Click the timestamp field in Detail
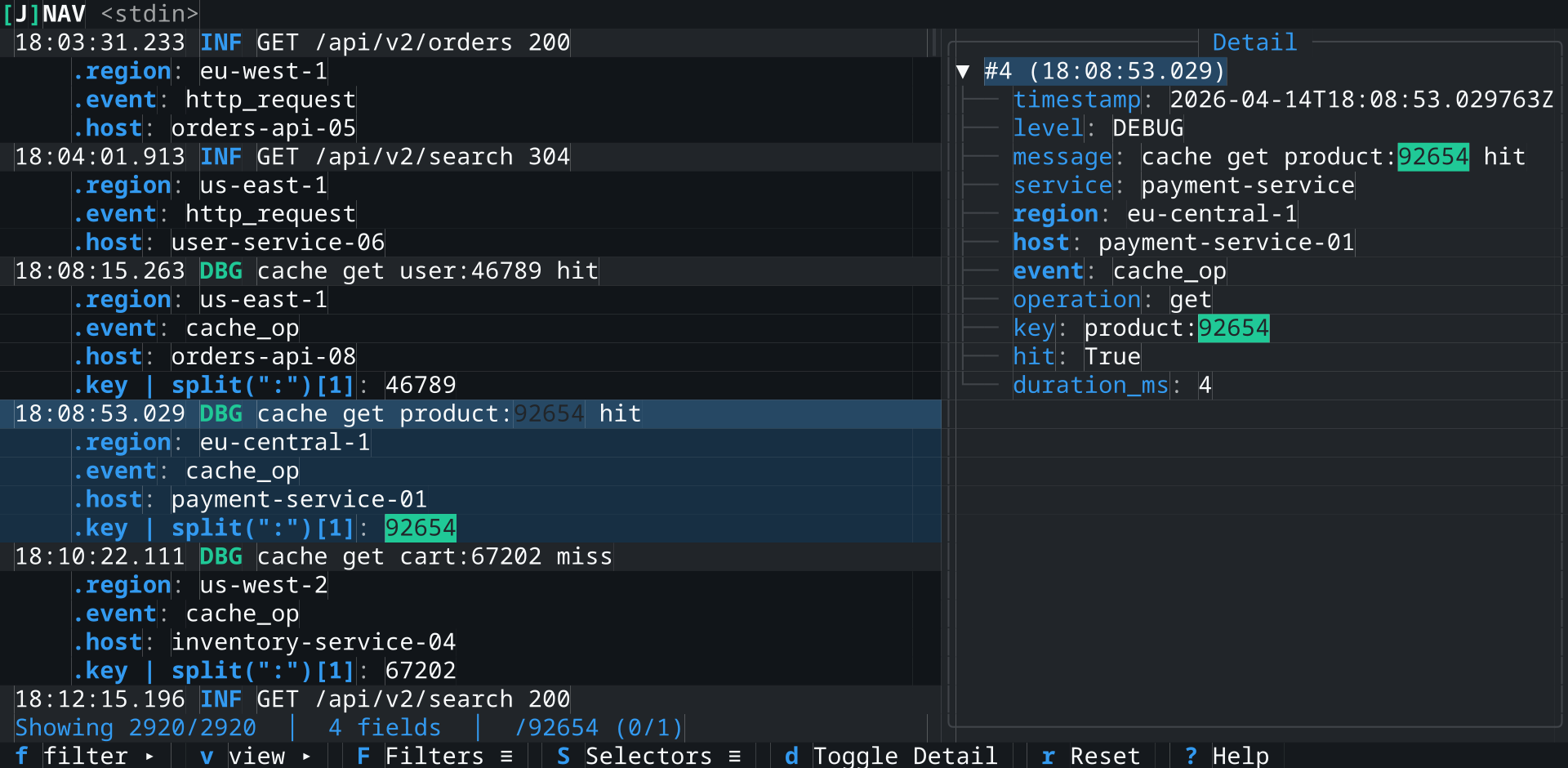The image size is (1568, 768). [x=1283, y=100]
